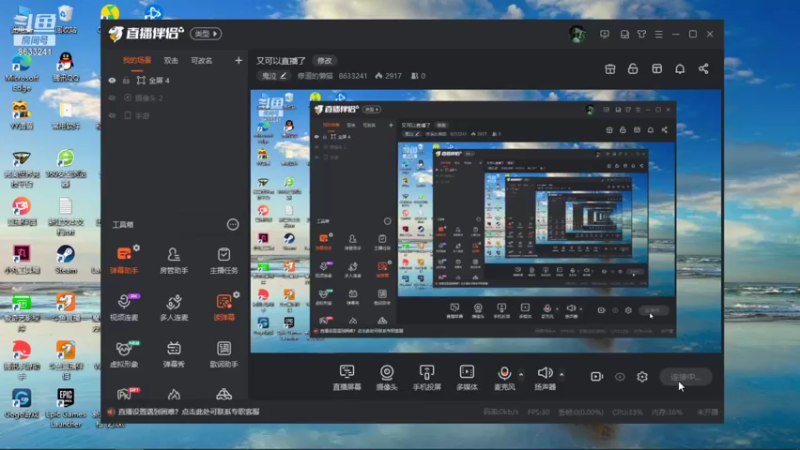Add a 手机投屏 phone cast source
The height and width of the screenshot is (450, 800).
click(427, 378)
